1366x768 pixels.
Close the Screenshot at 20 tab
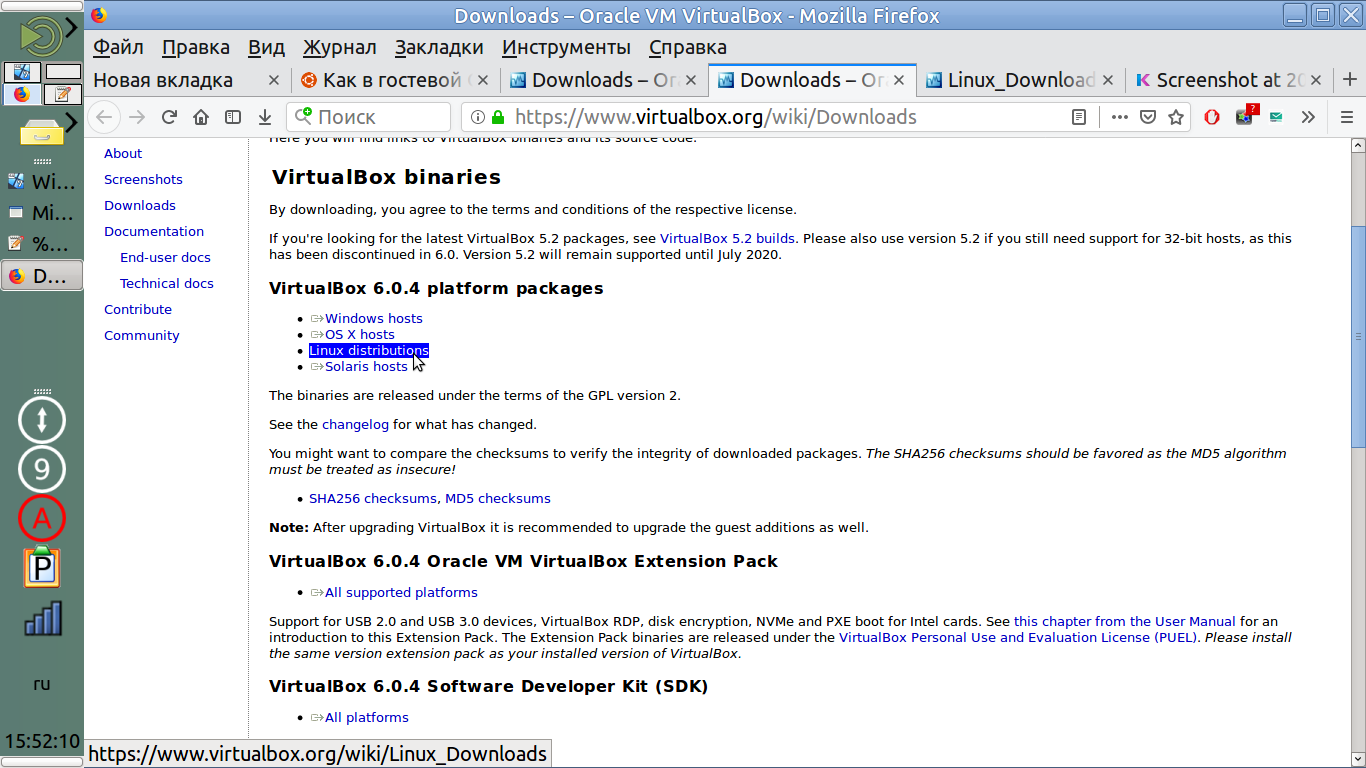[1316, 80]
